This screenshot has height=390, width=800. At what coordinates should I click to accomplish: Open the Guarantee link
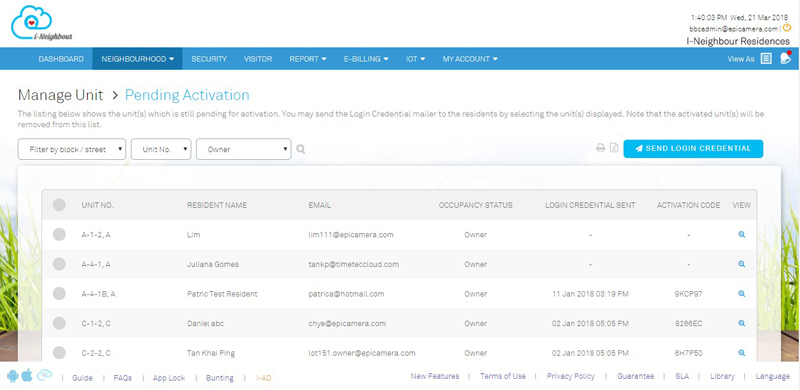point(635,376)
